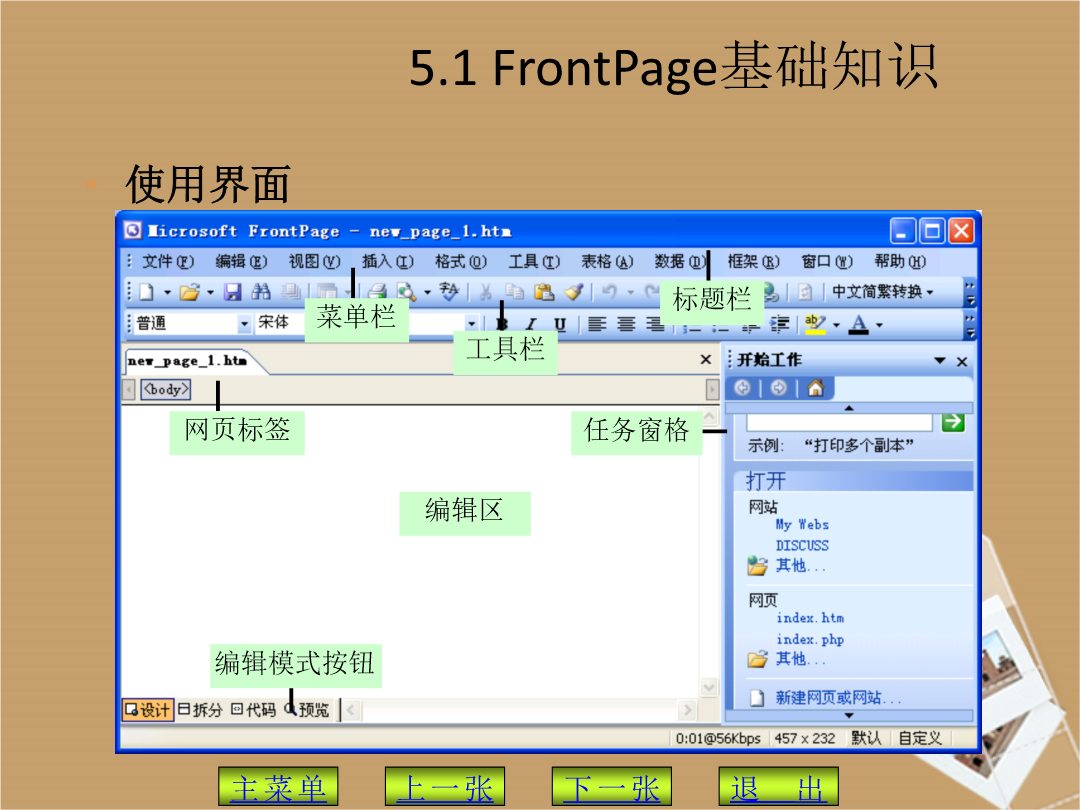Click the 457 x 232 status bar entry
The width and height of the screenshot is (1080, 810).
click(804, 738)
